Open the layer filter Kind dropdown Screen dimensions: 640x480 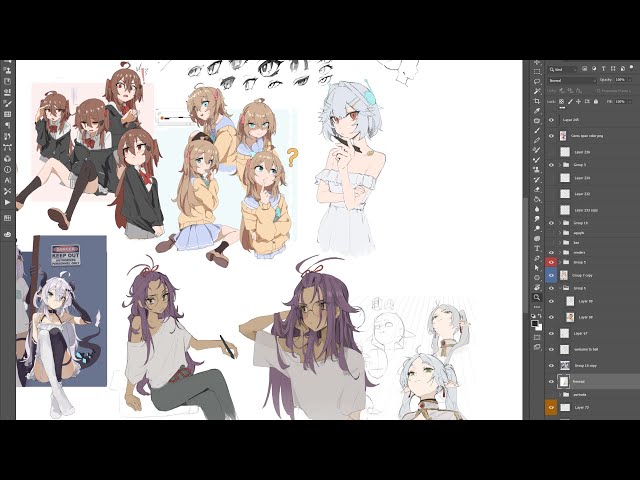(563, 69)
